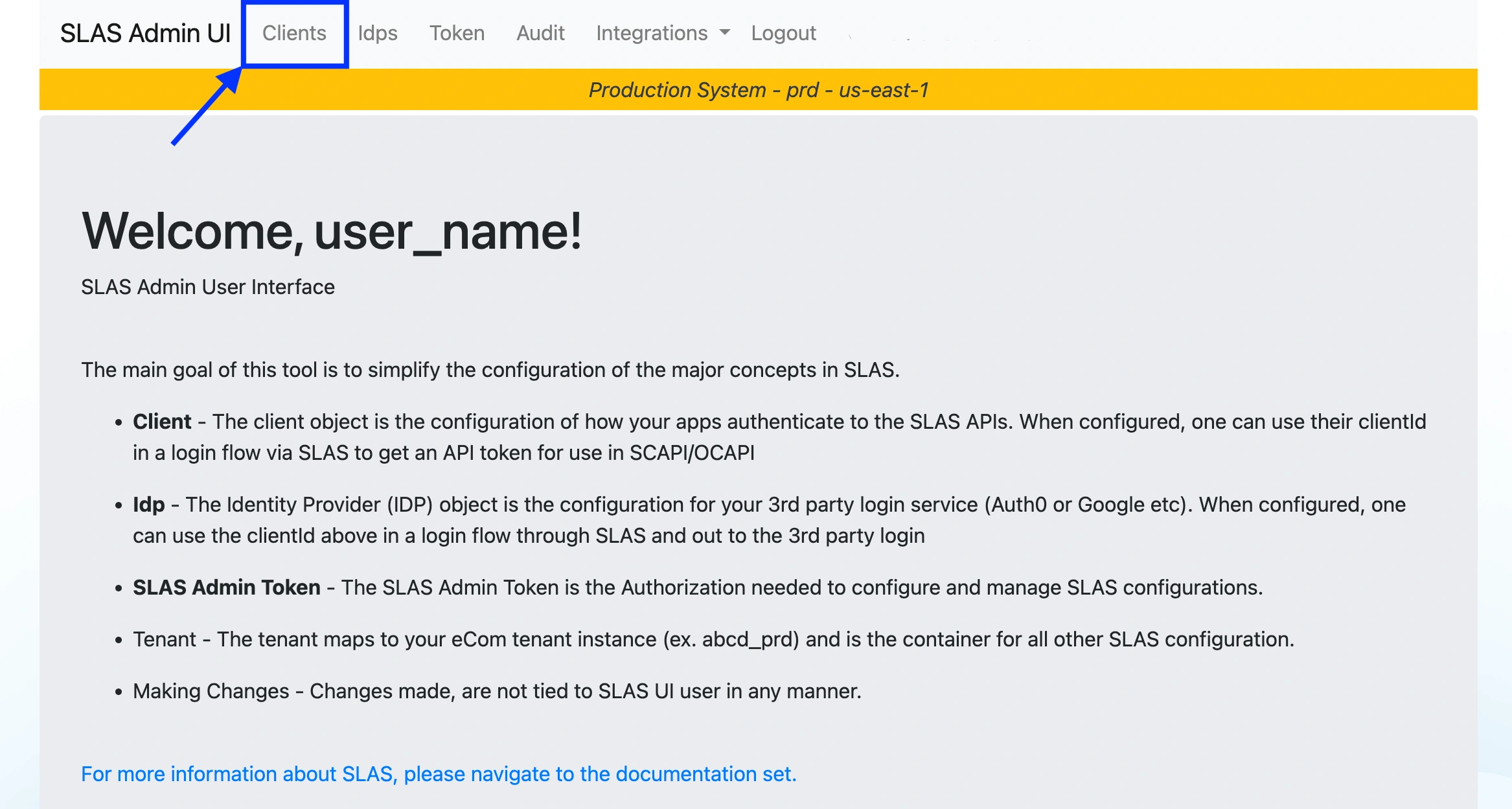Go to the Idps page

click(378, 33)
